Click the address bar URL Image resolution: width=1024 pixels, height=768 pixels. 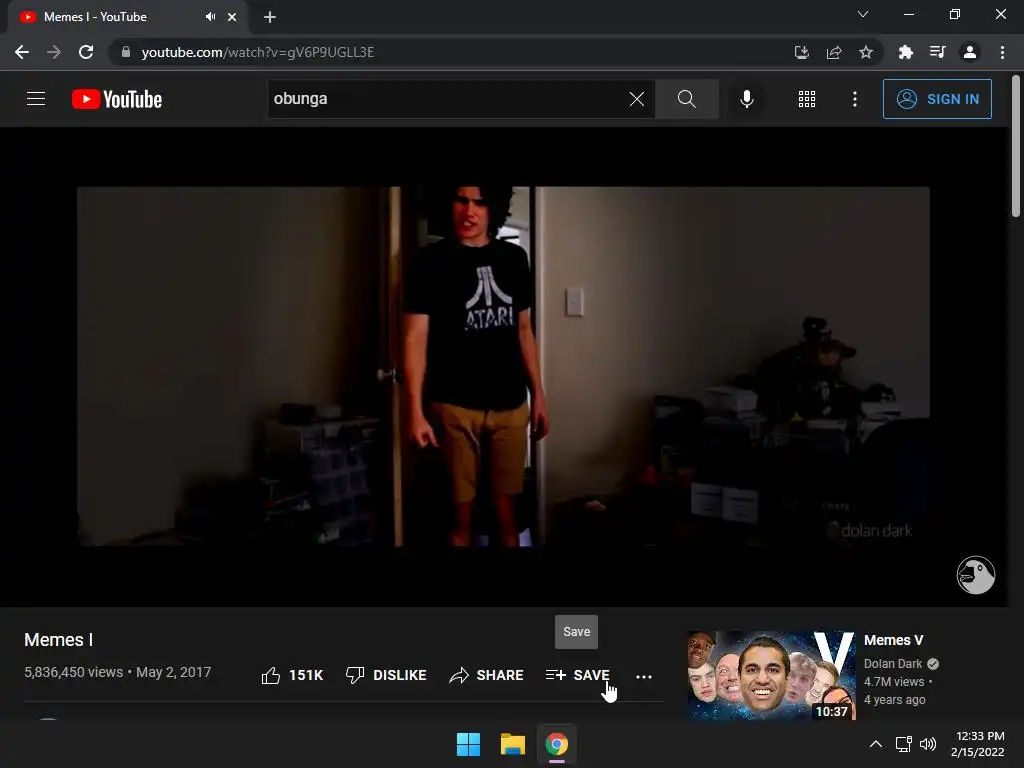(x=257, y=52)
